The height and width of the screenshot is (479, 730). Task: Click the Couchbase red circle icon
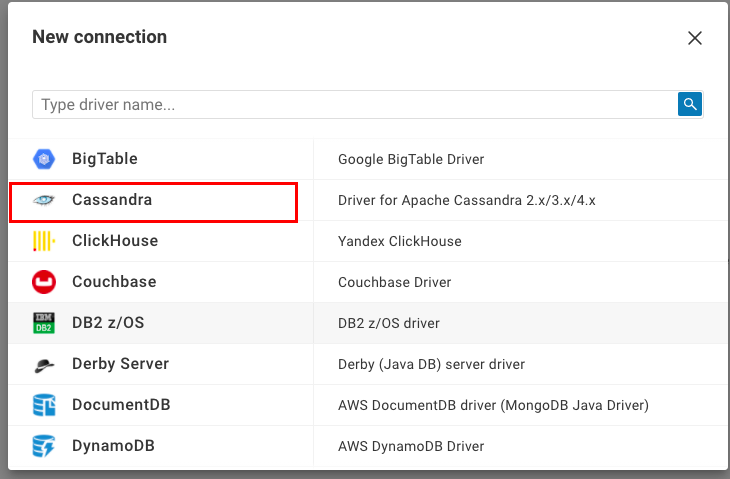pyautogui.click(x=44, y=282)
